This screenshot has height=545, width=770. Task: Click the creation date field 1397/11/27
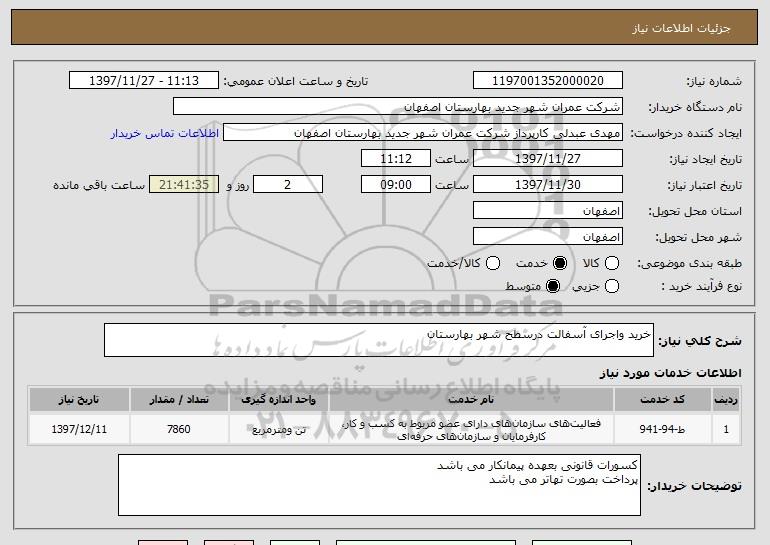pos(548,159)
